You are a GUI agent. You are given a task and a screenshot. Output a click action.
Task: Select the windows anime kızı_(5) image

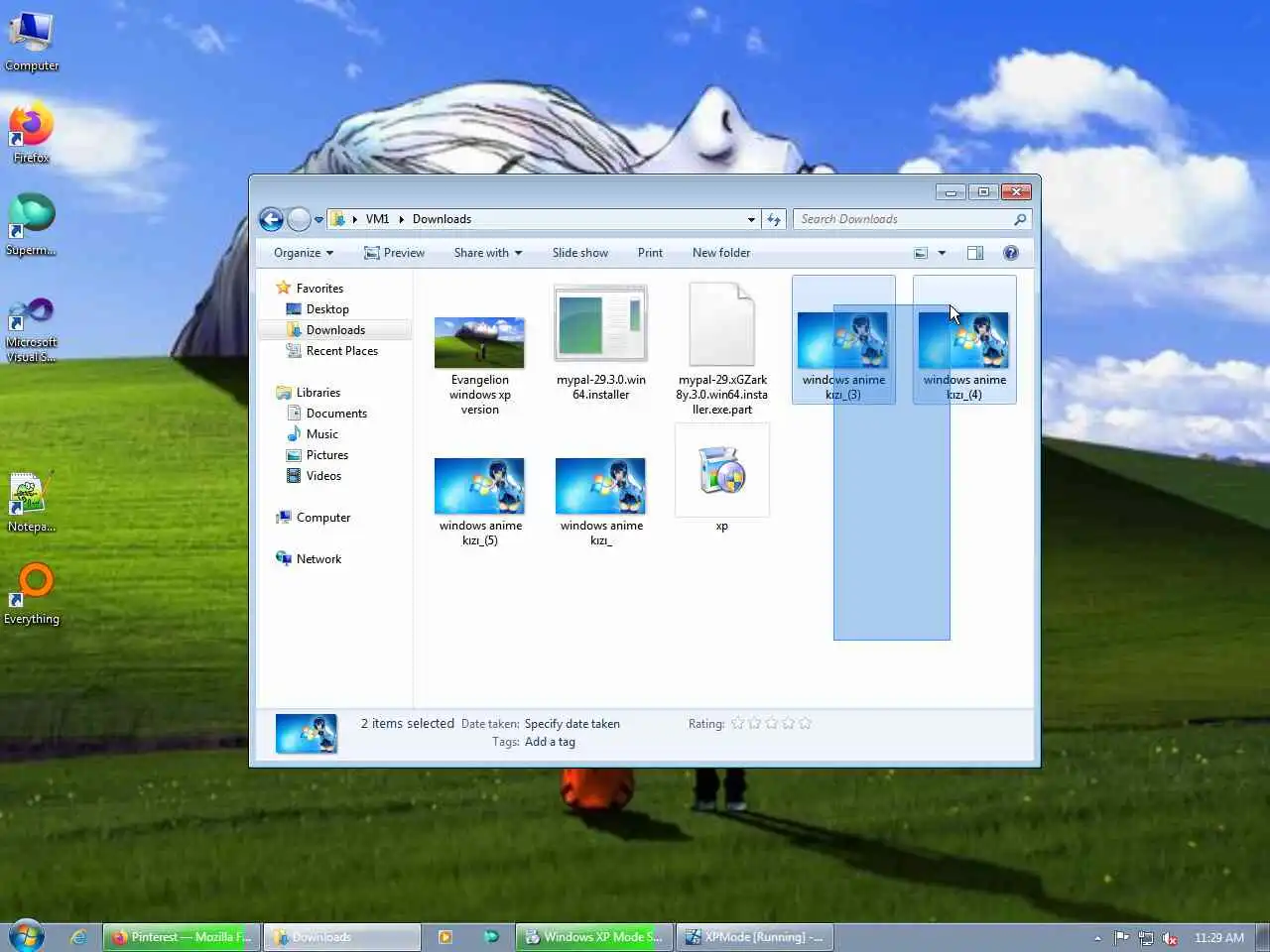(480, 501)
